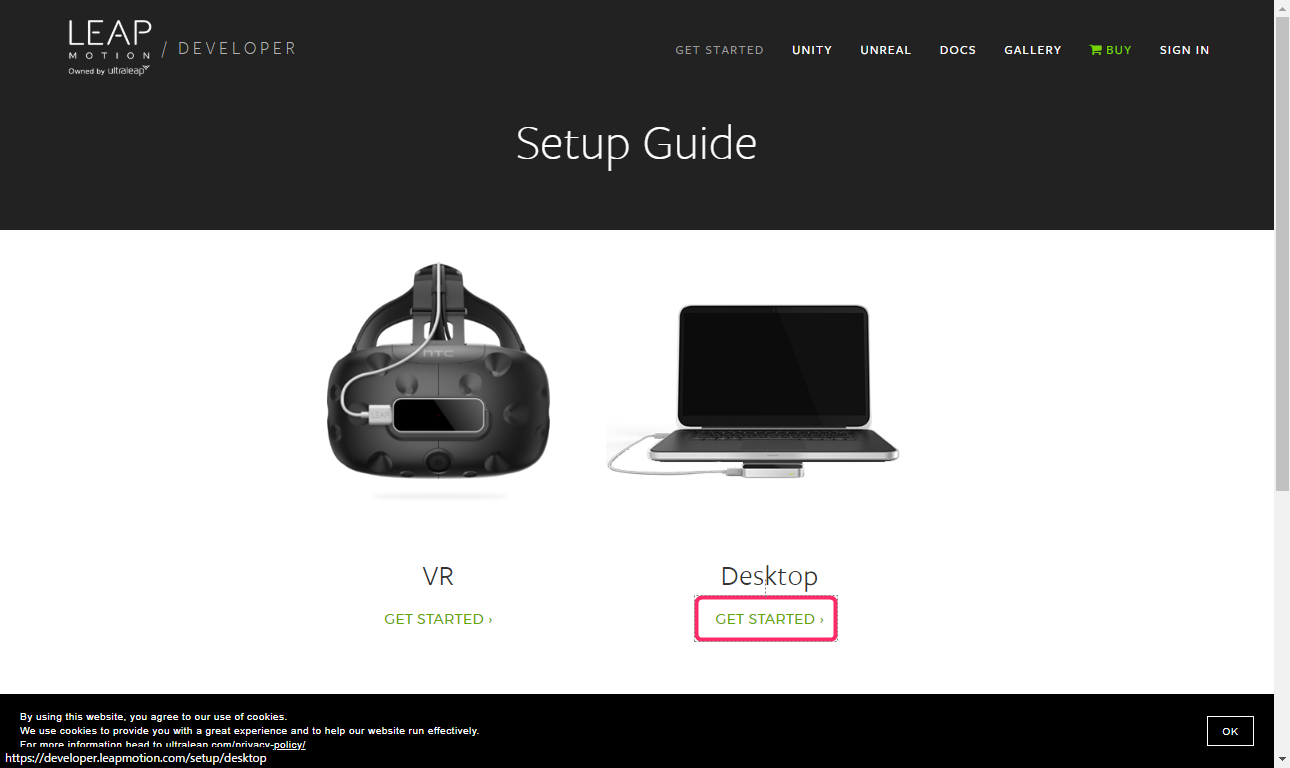Visit the GALLERY section
Viewport: 1290px width, 768px height.
tap(1033, 50)
